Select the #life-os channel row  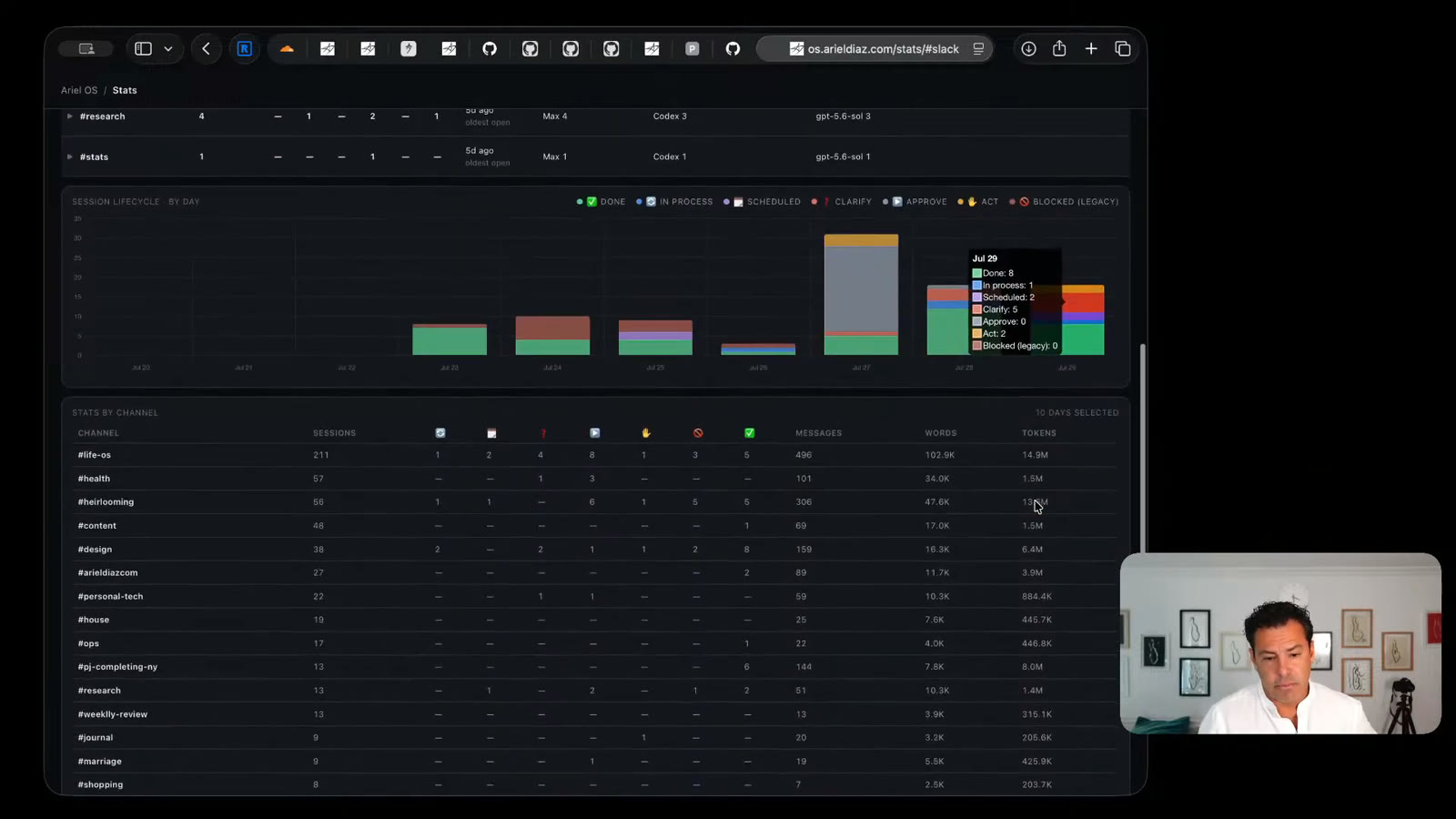tap(596, 455)
